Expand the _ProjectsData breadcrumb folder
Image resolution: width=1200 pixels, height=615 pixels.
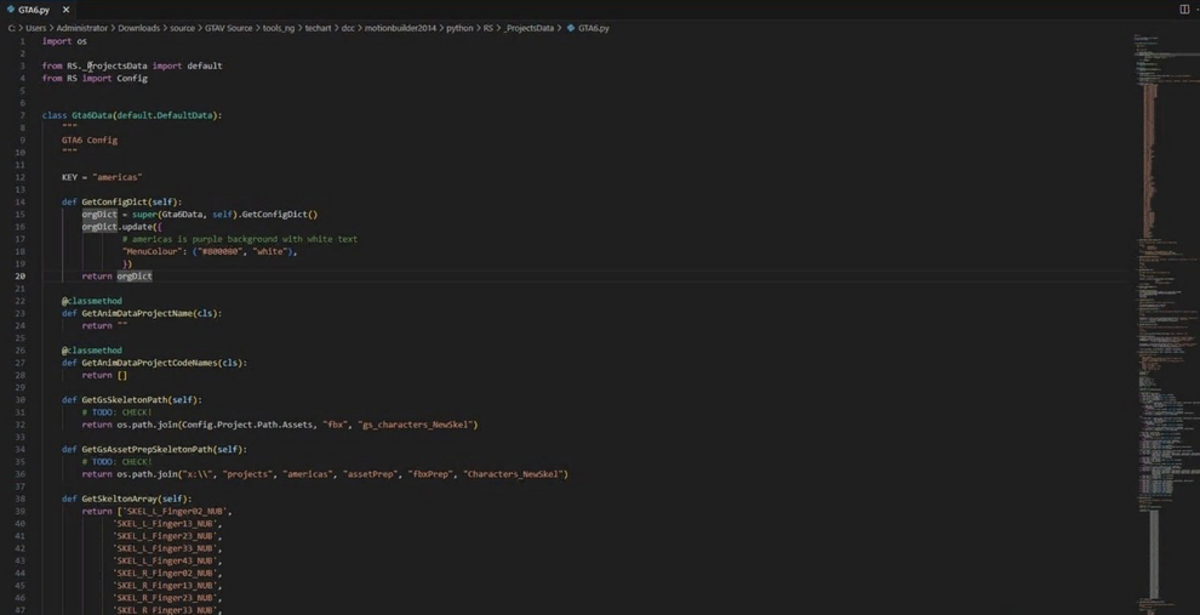(530, 28)
